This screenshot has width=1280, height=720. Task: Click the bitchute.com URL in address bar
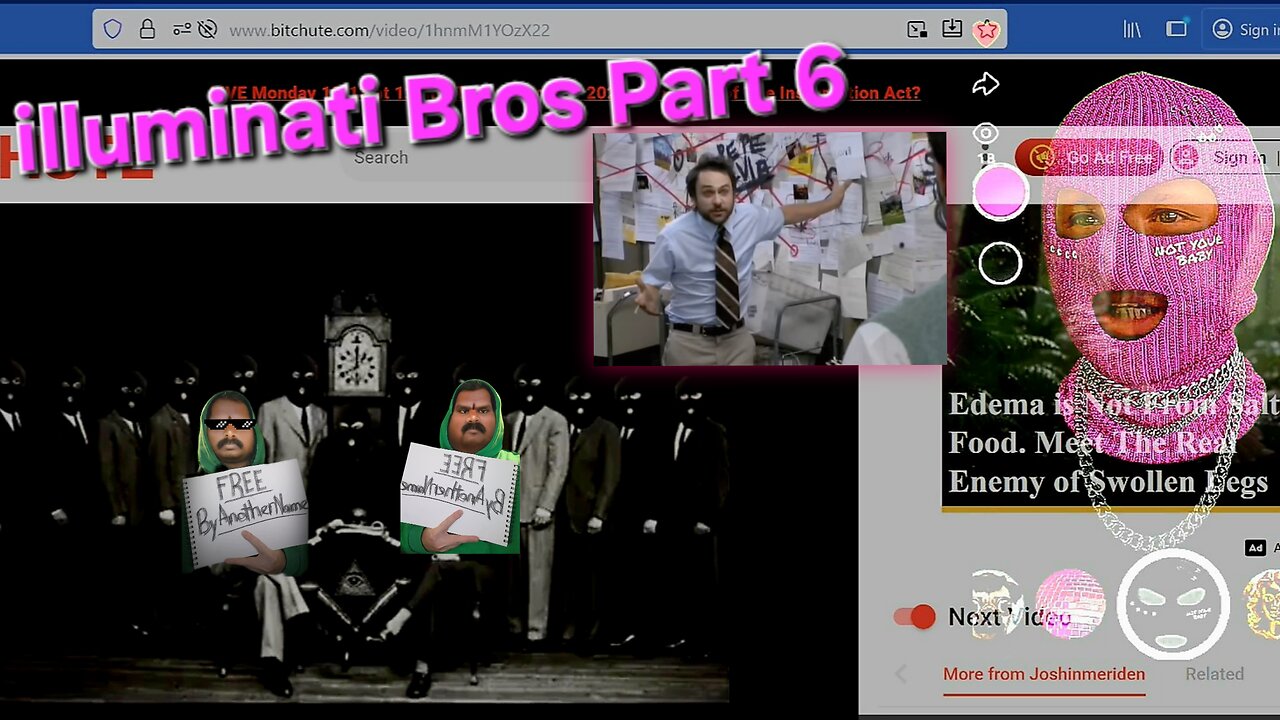389,30
